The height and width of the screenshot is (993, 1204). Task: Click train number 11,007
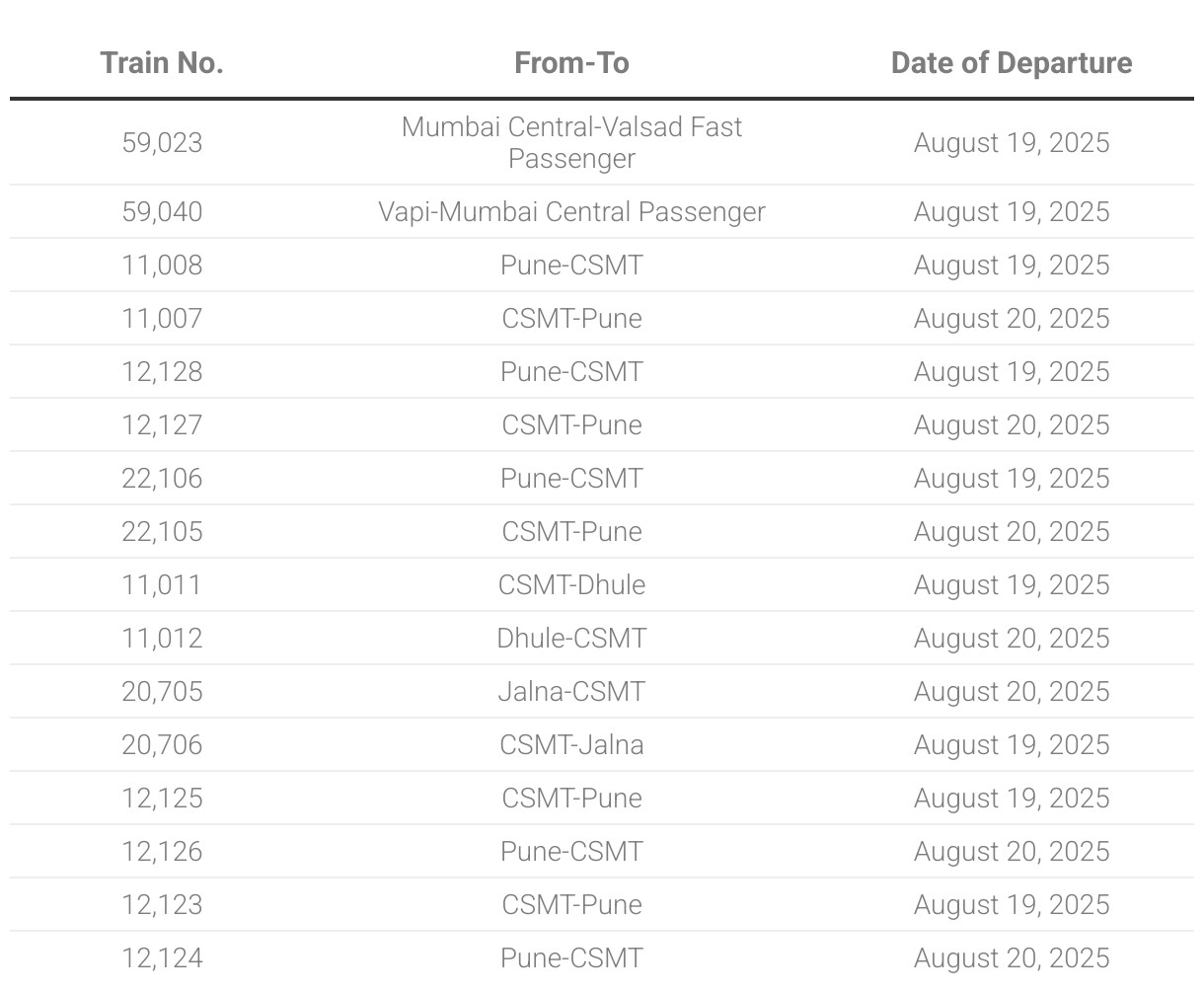point(162,319)
